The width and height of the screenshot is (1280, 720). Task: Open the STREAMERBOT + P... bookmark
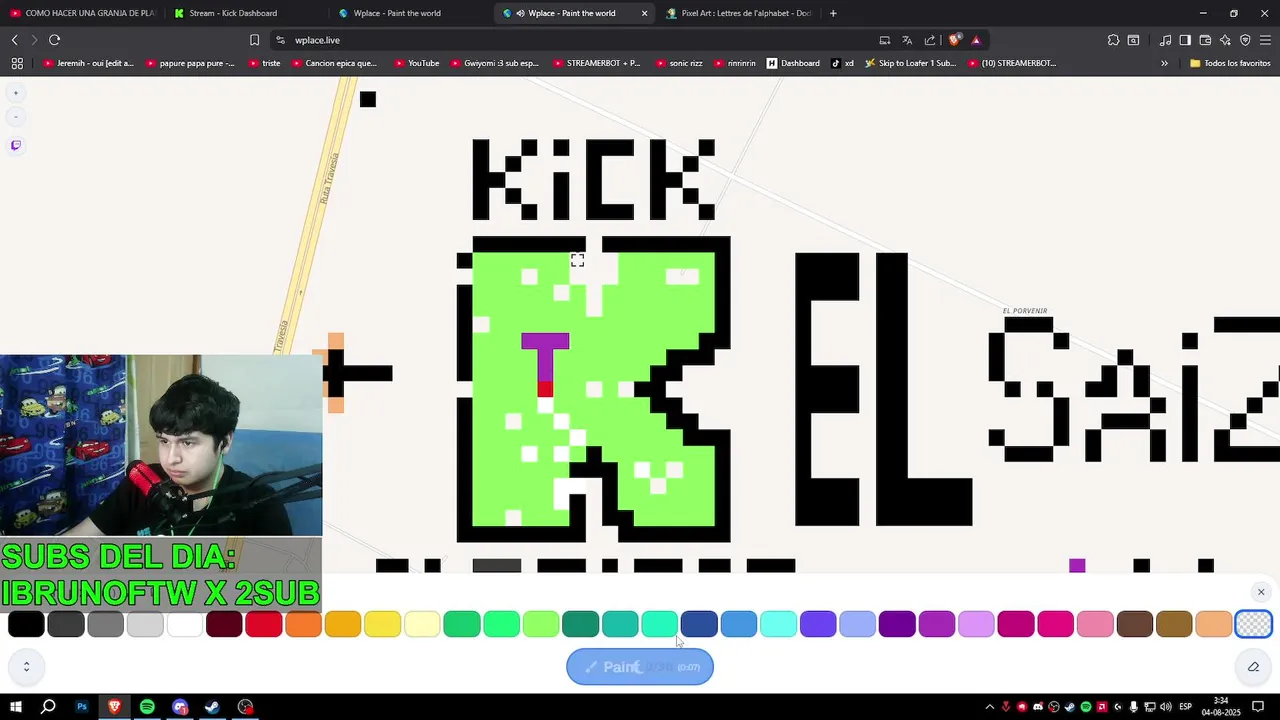pos(596,63)
